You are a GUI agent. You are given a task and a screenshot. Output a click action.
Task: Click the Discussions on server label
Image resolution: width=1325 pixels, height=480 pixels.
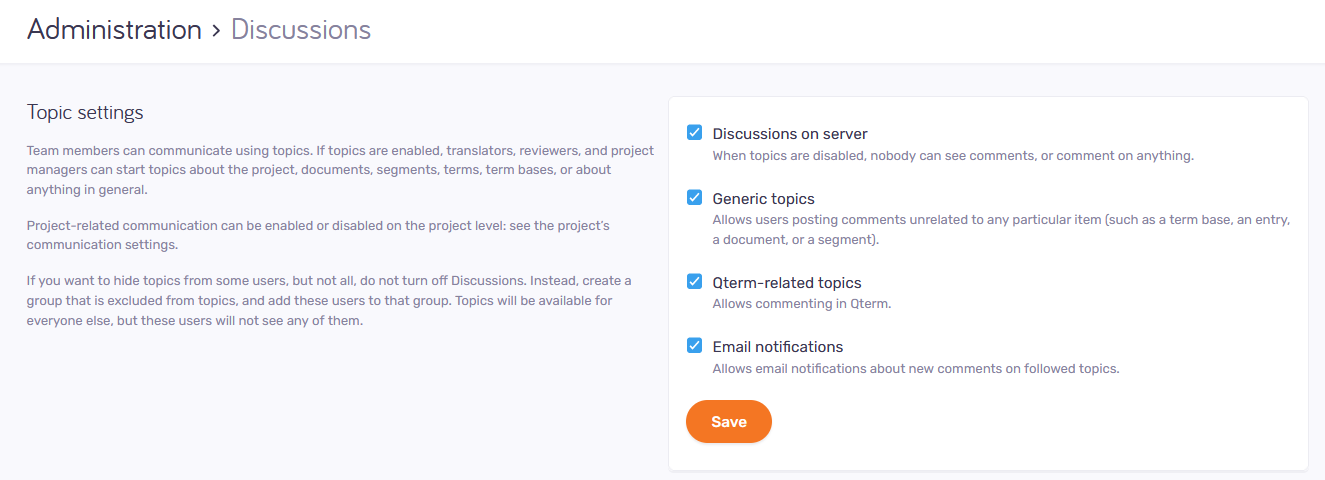(x=790, y=134)
